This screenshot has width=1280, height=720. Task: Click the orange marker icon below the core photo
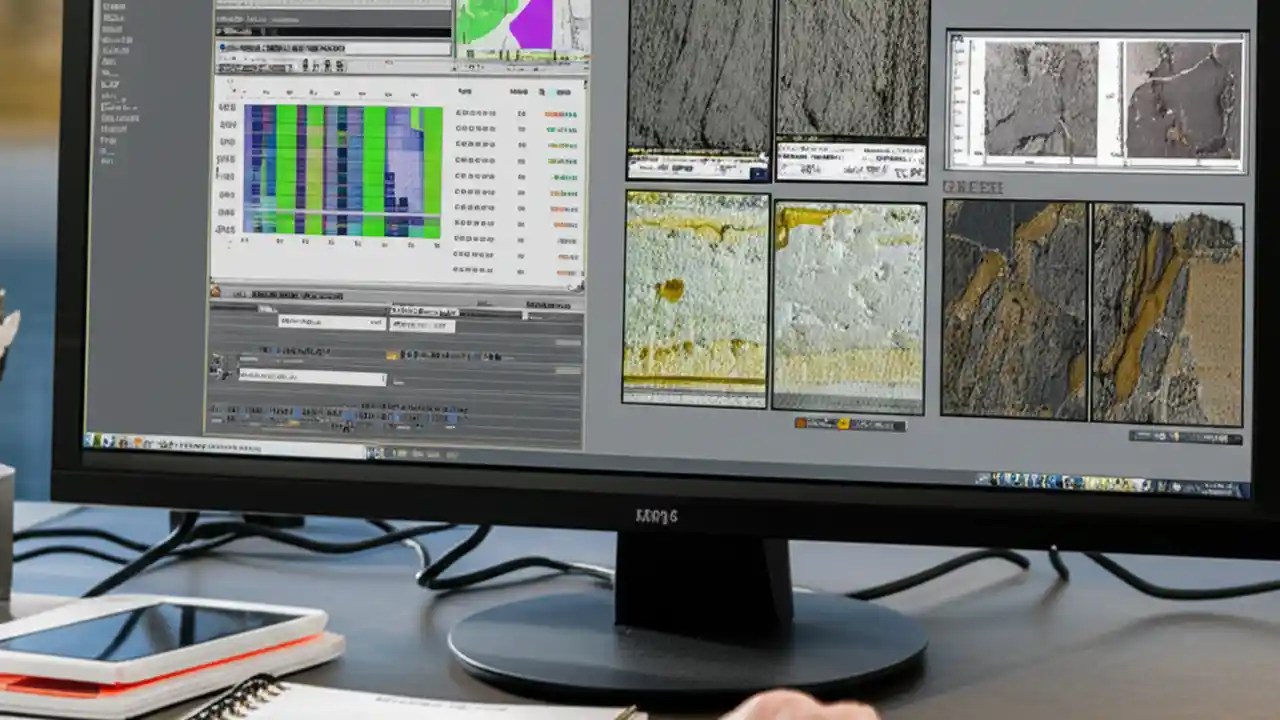800,423
